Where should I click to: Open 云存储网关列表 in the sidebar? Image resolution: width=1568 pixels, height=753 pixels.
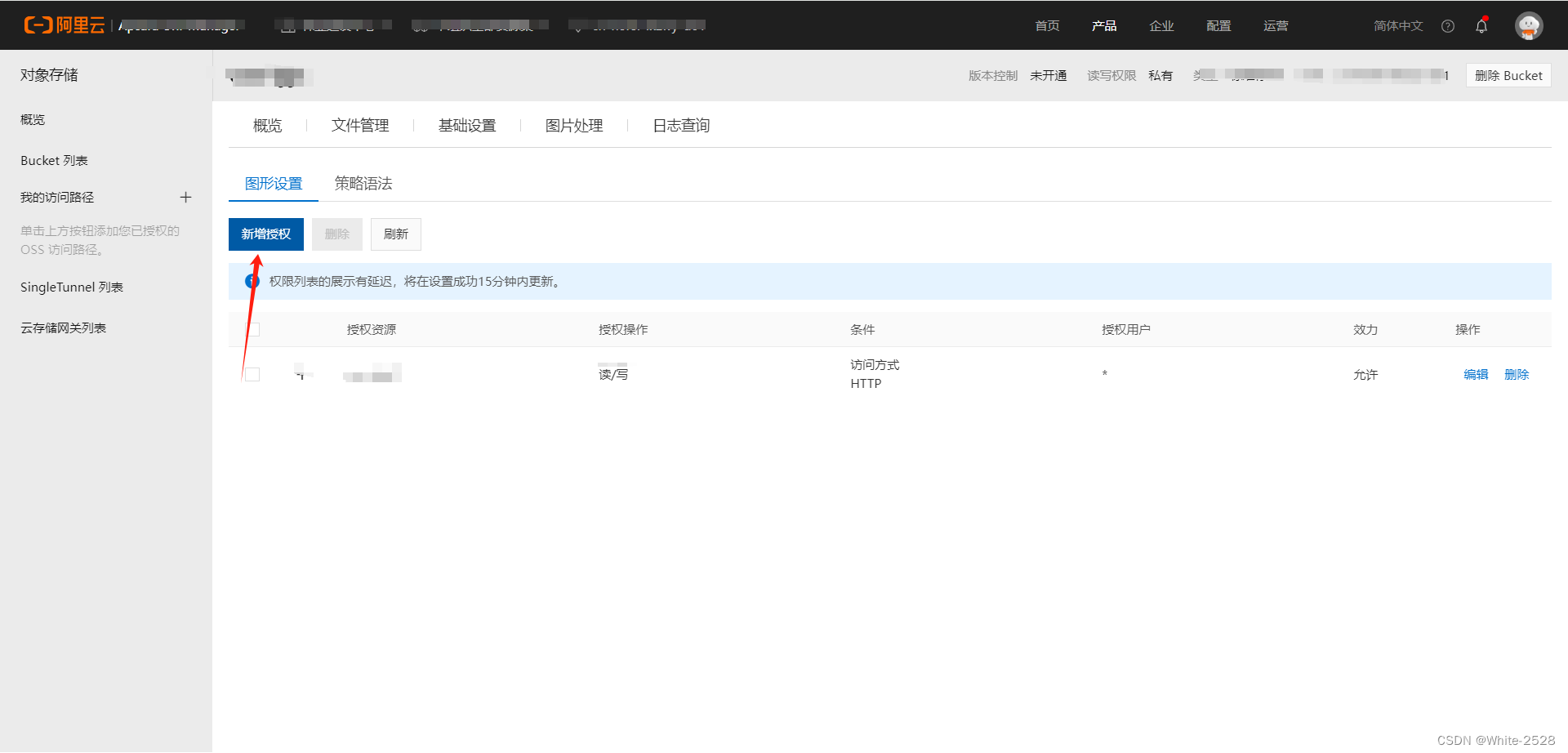coord(63,327)
